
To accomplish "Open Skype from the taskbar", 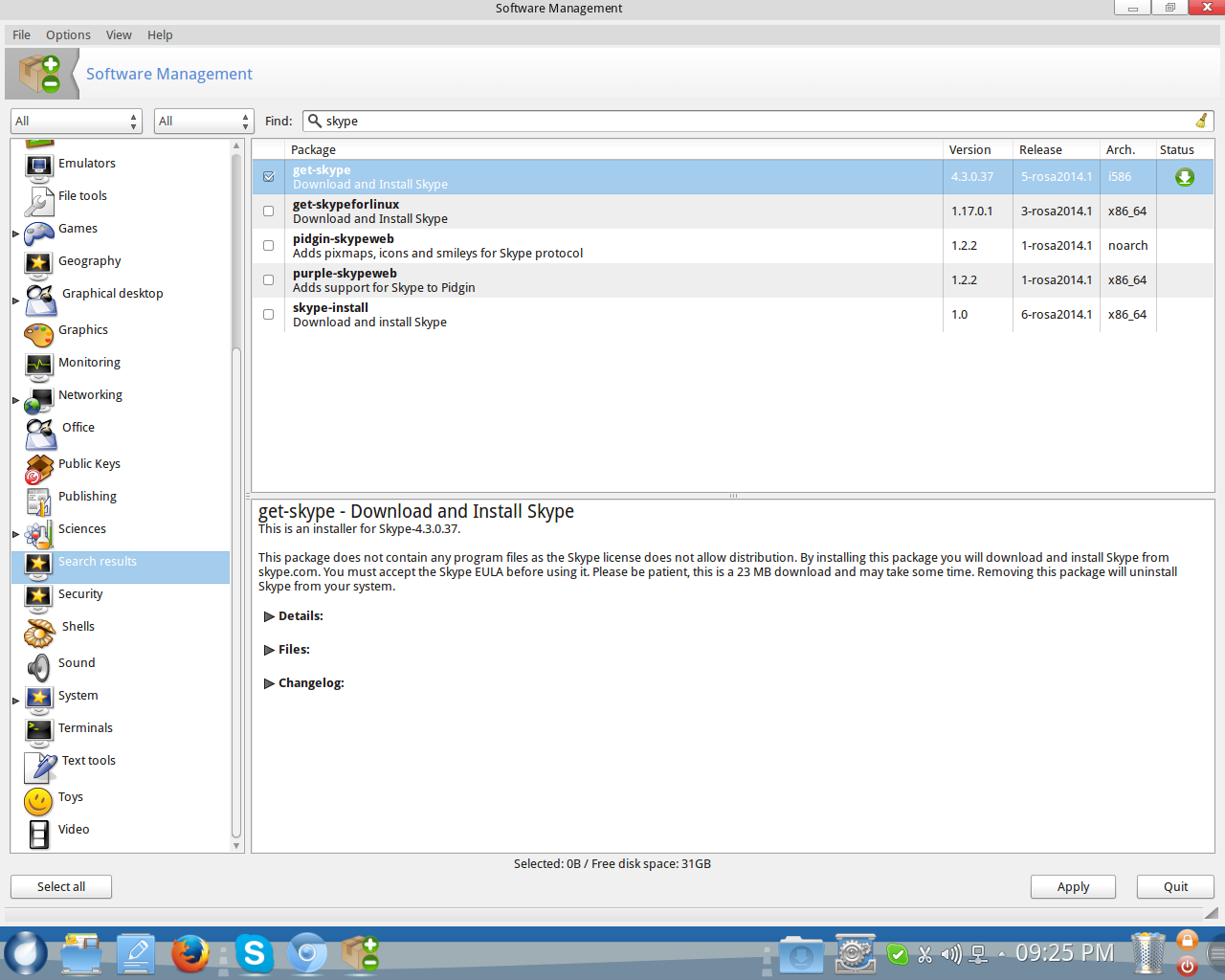I will pyautogui.click(x=255, y=953).
